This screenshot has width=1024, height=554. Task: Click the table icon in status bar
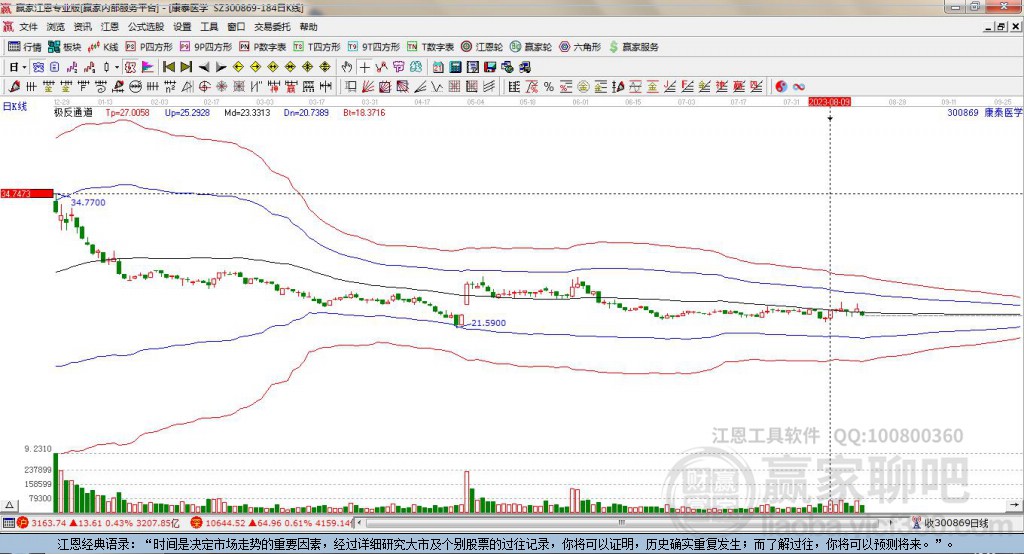tap(8, 523)
